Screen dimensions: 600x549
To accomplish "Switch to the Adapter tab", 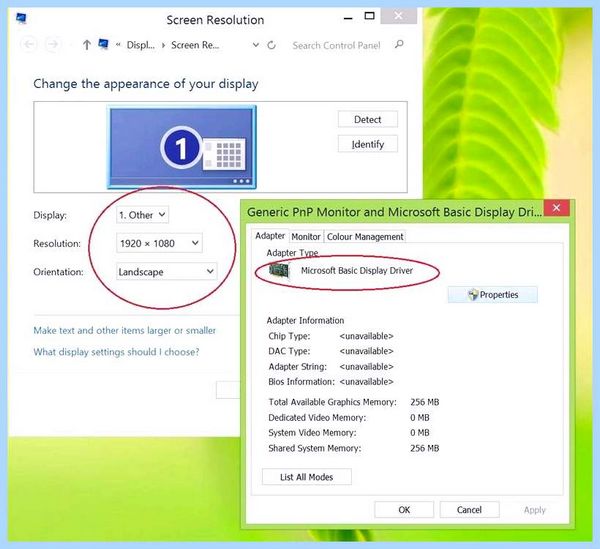I will pos(270,236).
